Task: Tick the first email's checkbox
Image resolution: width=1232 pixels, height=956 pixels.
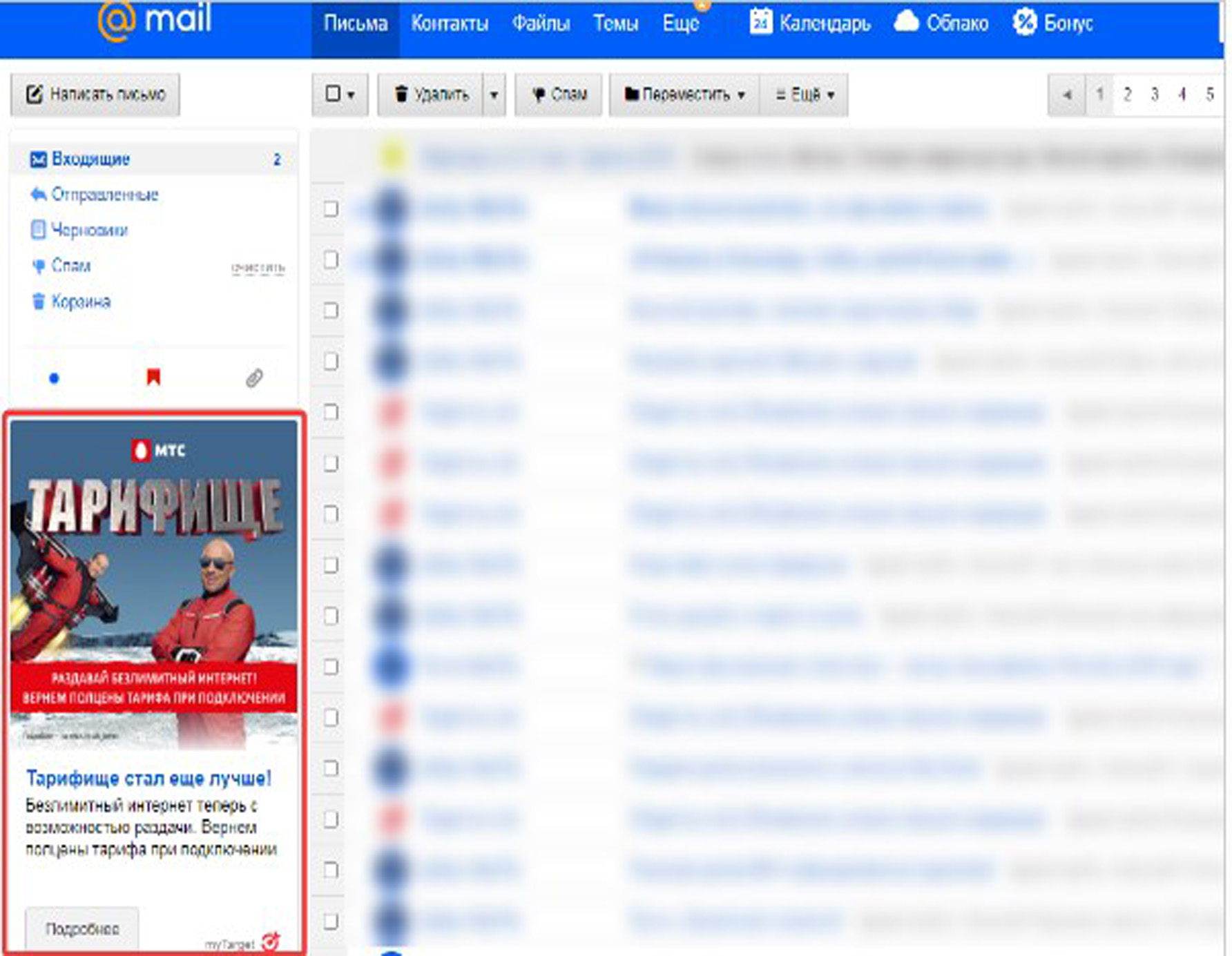Action: tap(331, 208)
